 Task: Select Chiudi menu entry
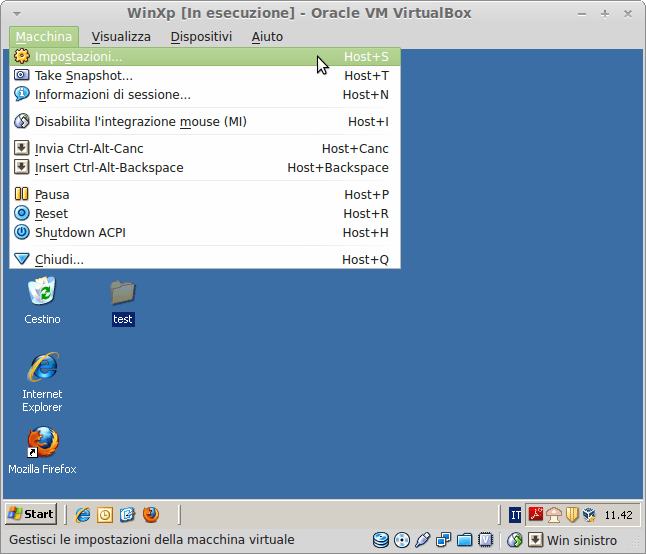tap(205, 259)
